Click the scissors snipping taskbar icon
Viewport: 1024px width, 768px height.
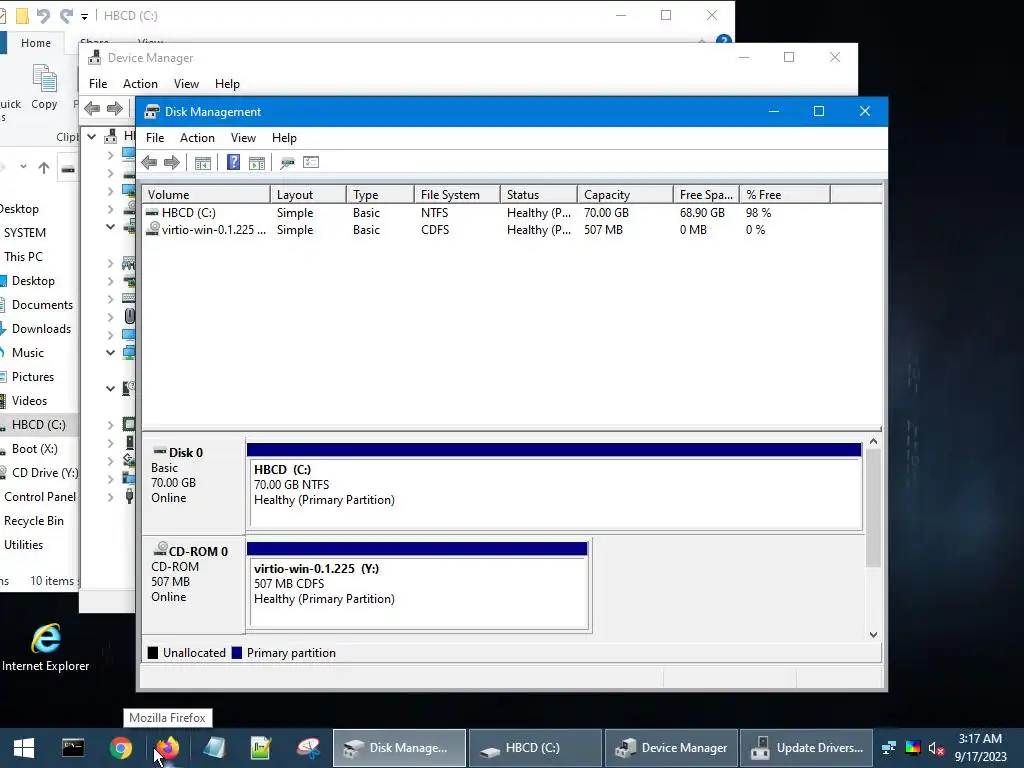[x=308, y=748]
